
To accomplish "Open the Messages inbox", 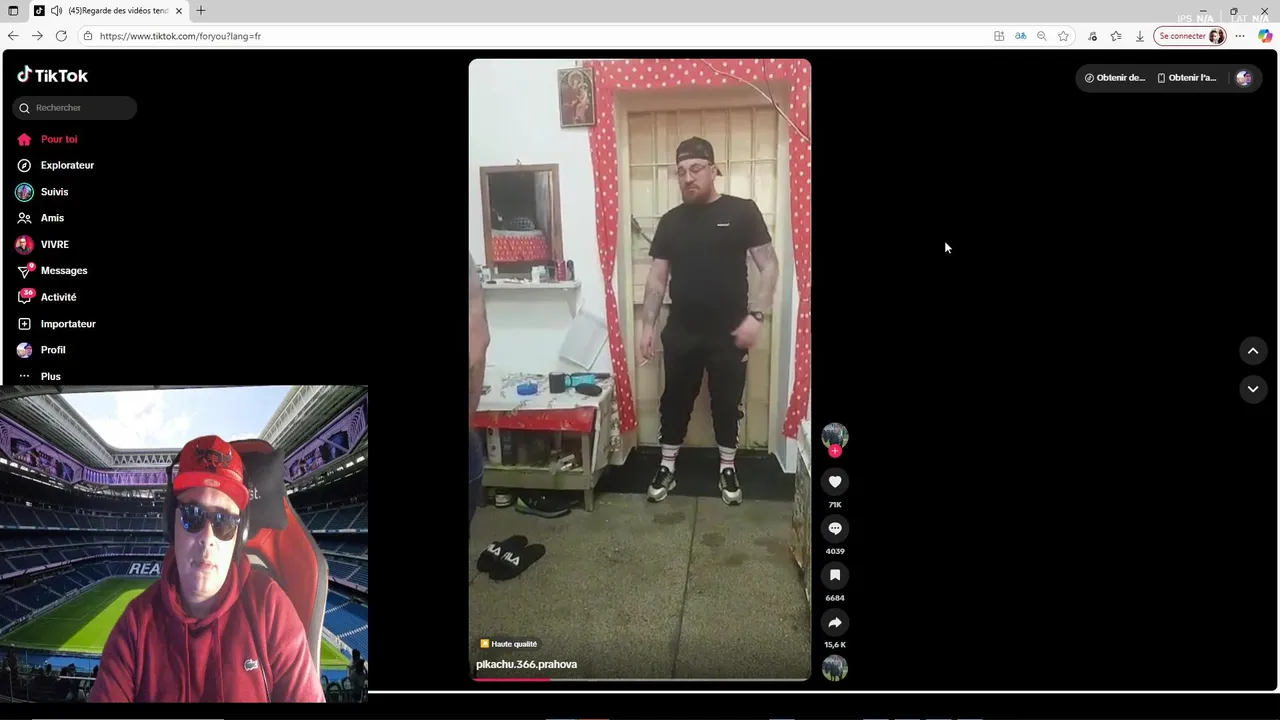I will (x=52, y=271).
